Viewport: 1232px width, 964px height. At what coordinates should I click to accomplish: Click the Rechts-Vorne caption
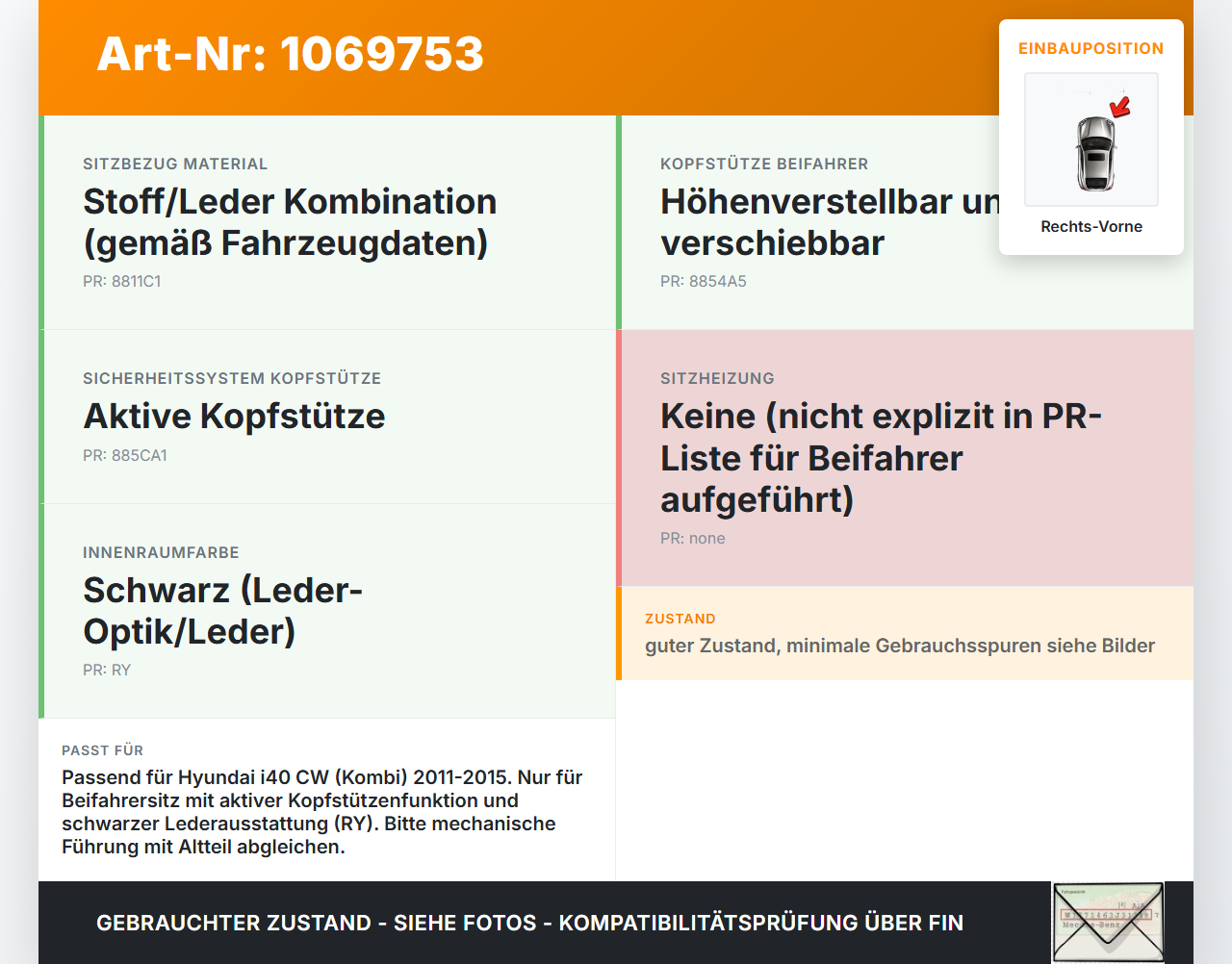(1091, 226)
